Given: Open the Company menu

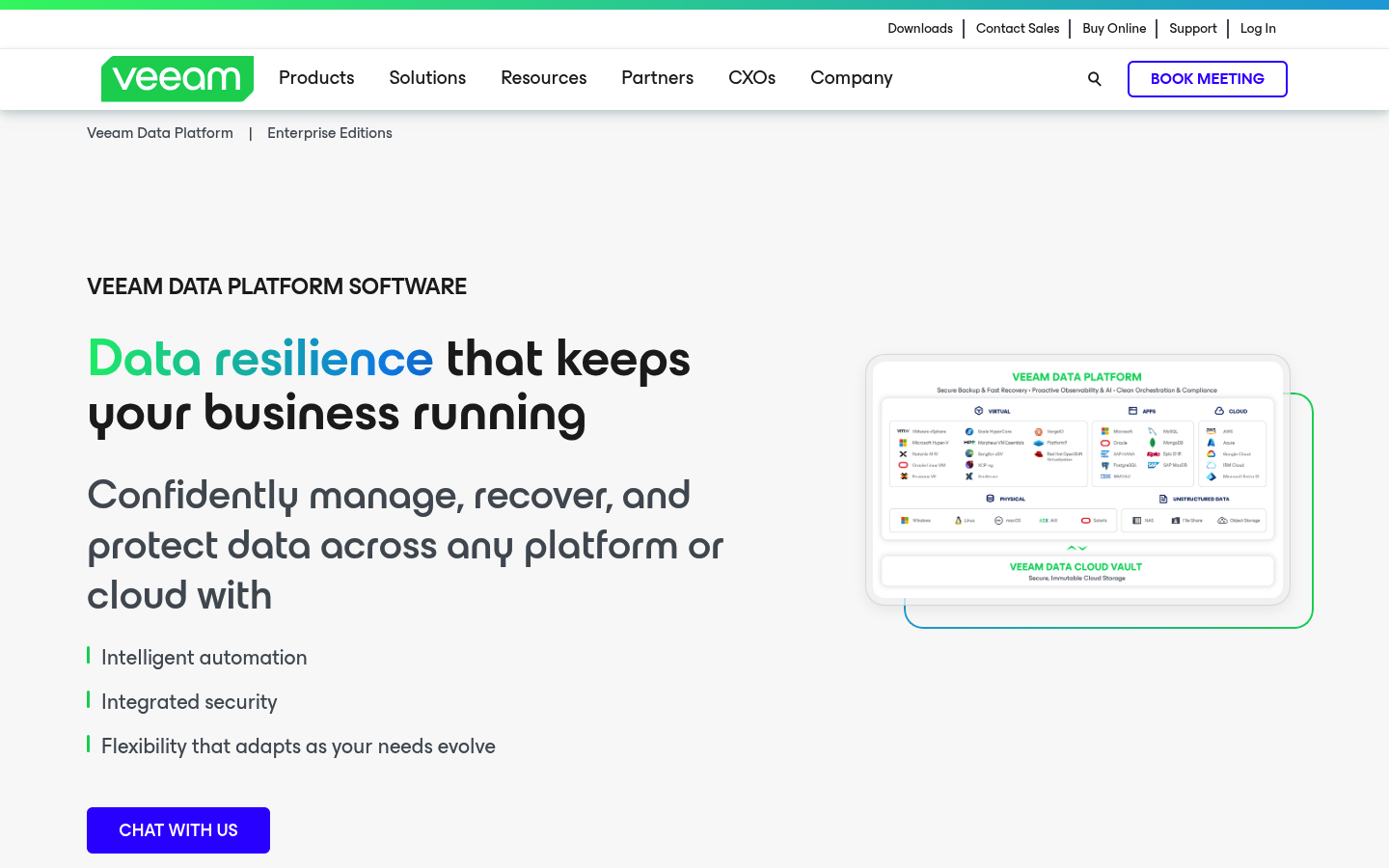Looking at the screenshot, I should tap(852, 78).
